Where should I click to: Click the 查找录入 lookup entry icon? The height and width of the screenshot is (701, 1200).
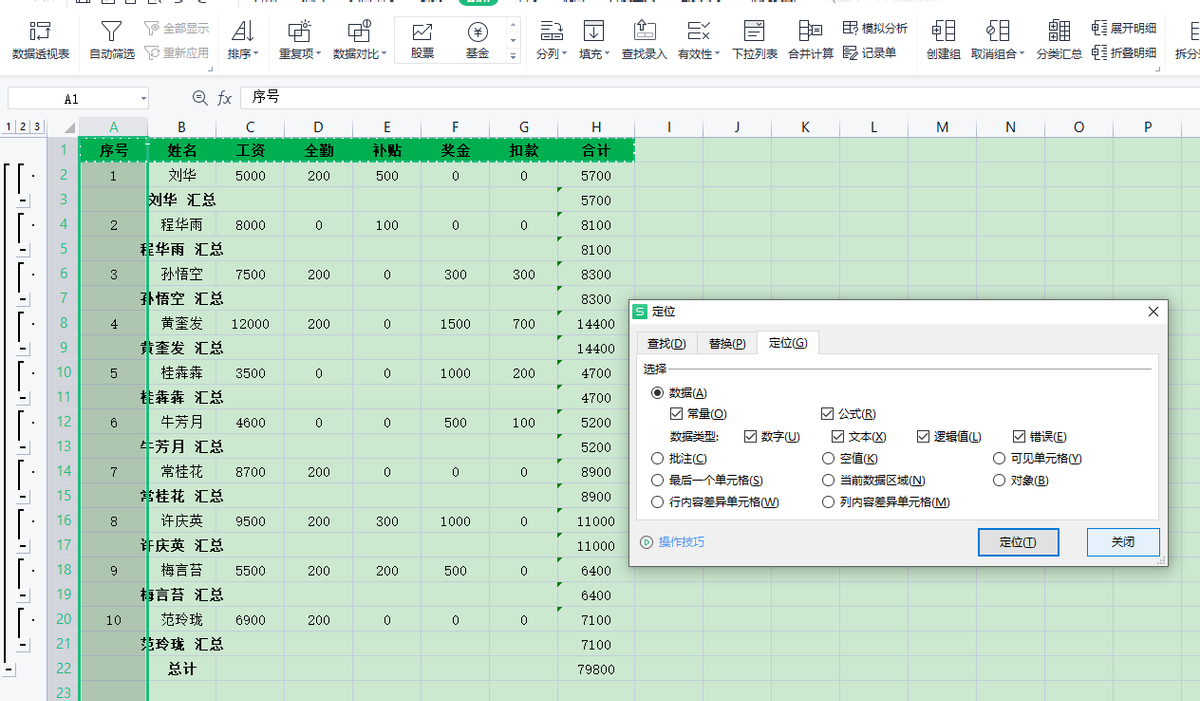tap(644, 30)
